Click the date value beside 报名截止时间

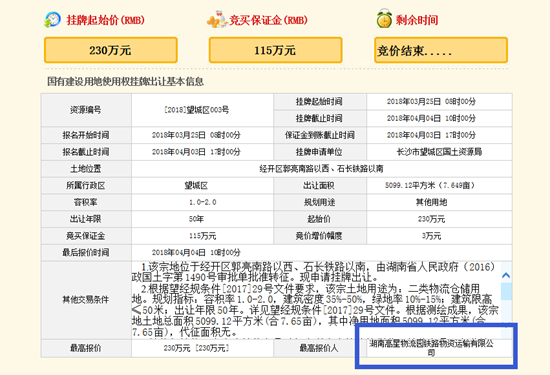[x=196, y=152]
